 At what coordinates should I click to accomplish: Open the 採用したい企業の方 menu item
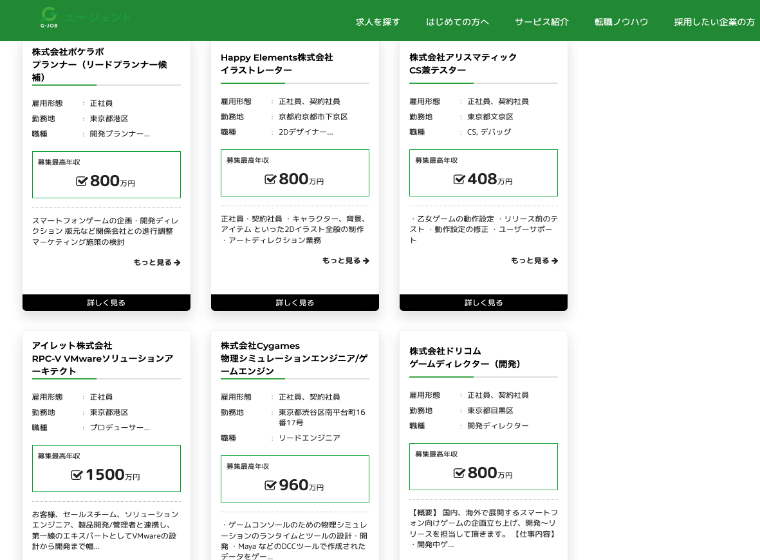714,22
